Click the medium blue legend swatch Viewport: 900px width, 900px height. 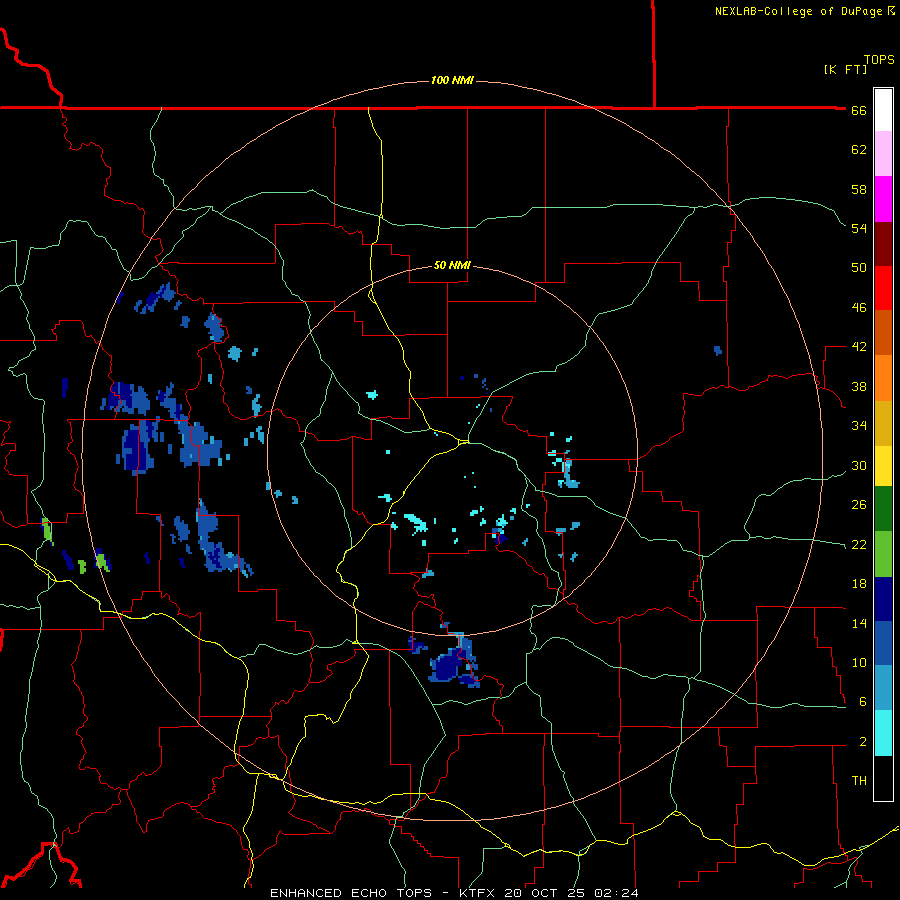[x=883, y=644]
